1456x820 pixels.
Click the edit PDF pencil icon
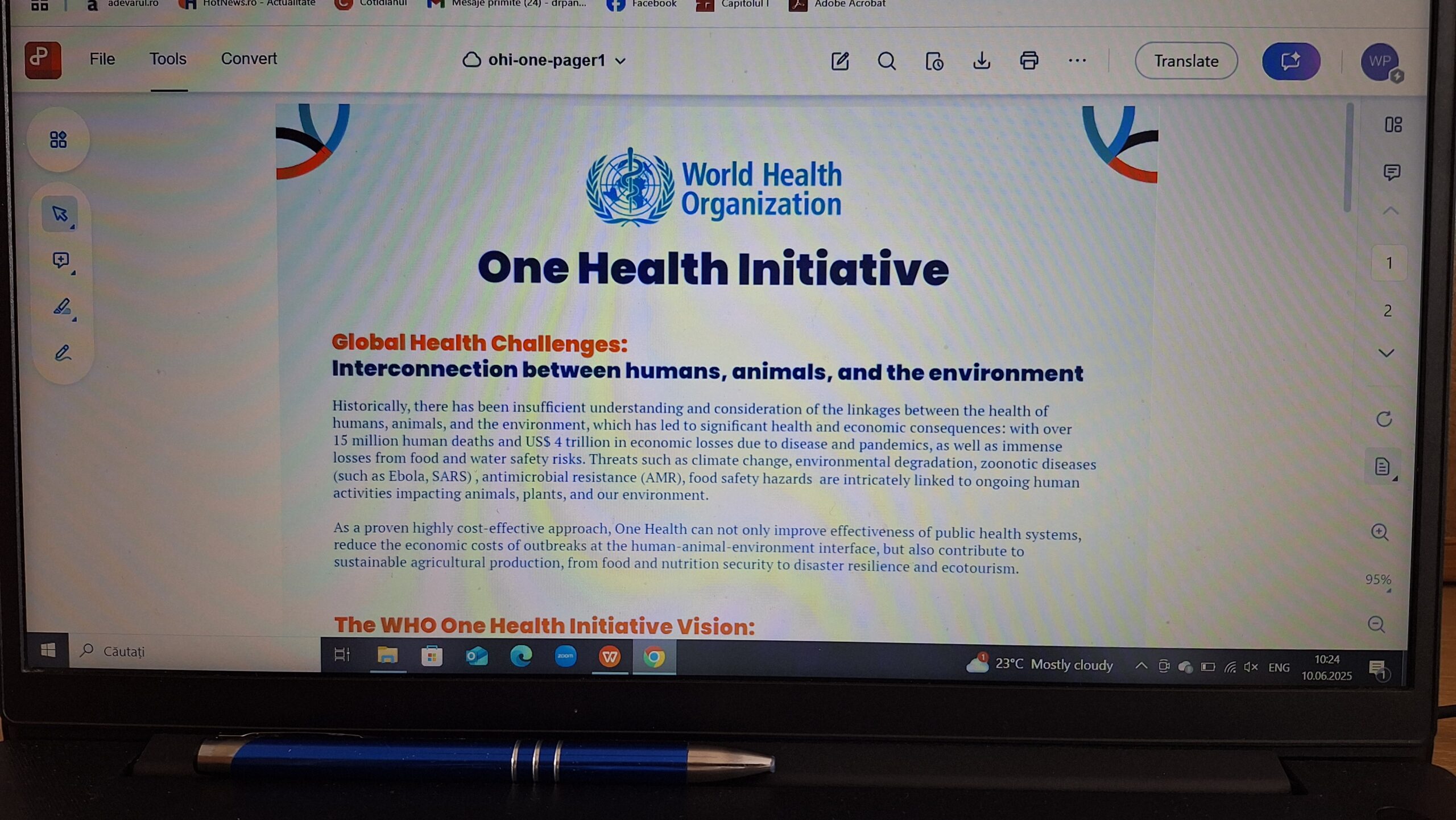(x=840, y=61)
